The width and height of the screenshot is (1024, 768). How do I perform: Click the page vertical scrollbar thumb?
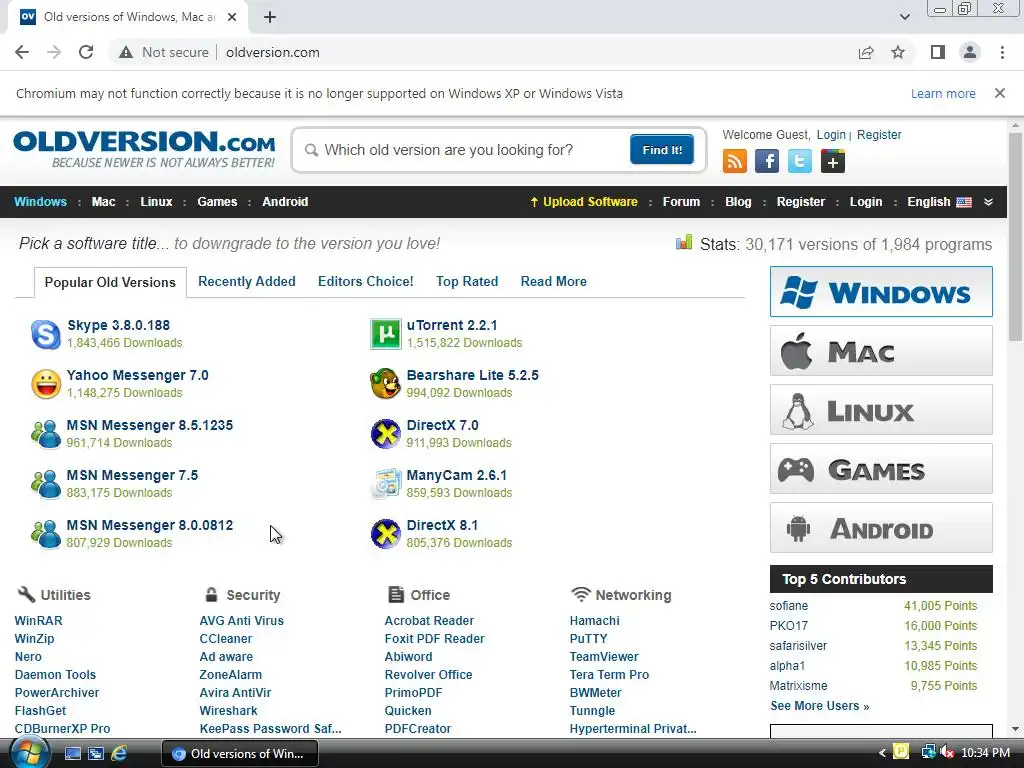click(x=1015, y=236)
